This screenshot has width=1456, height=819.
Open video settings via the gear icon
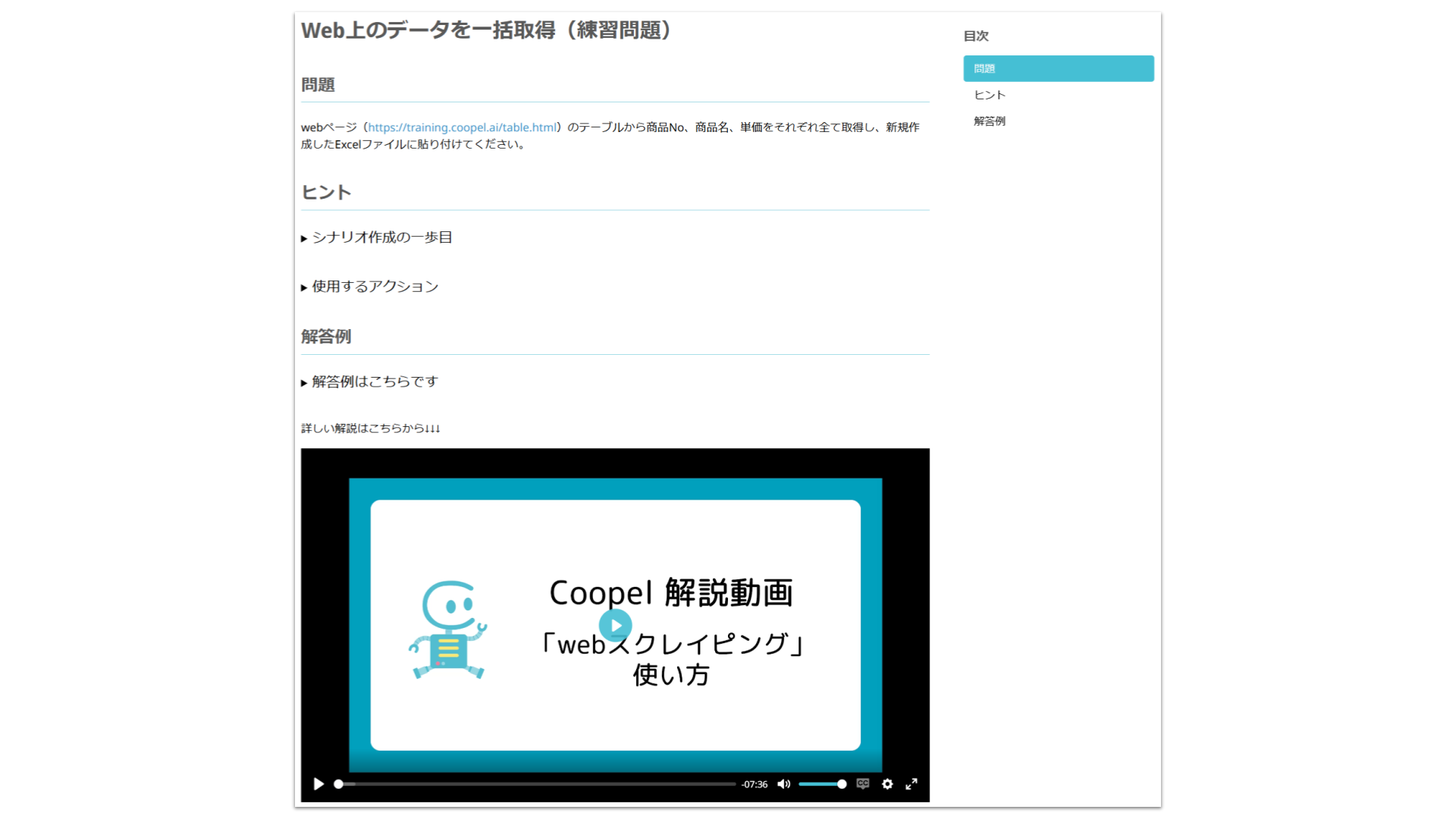click(x=887, y=784)
